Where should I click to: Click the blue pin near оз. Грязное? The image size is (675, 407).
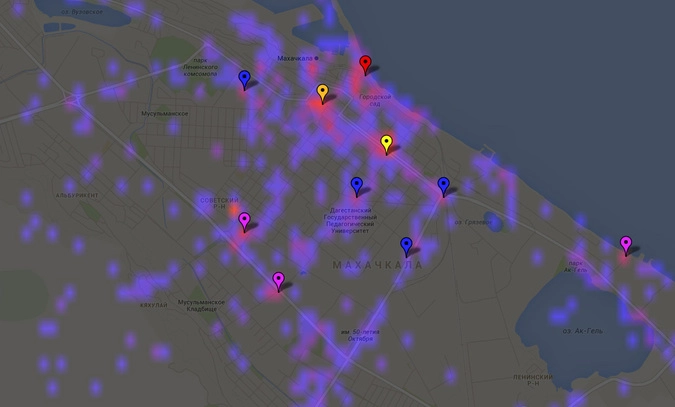point(444,185)
